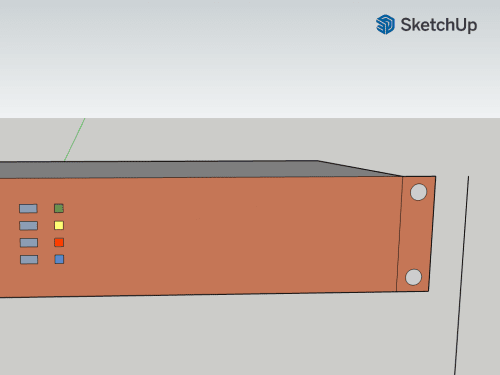Select the green square indicator
Image resolution: width=500 pixels, height=375 pixels.
point(59,208)
